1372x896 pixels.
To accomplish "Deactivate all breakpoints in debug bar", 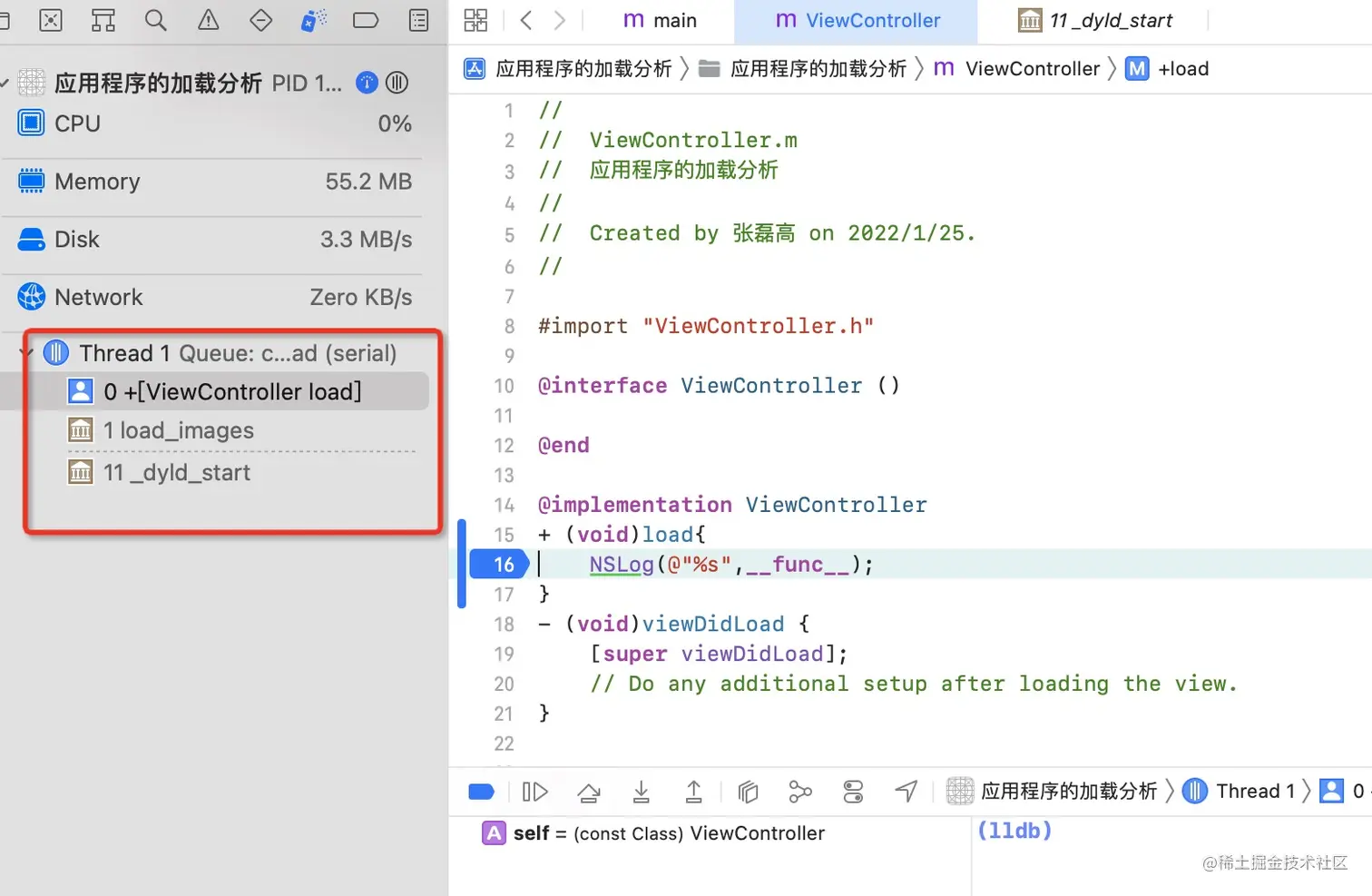I will (x=481, y=792).
